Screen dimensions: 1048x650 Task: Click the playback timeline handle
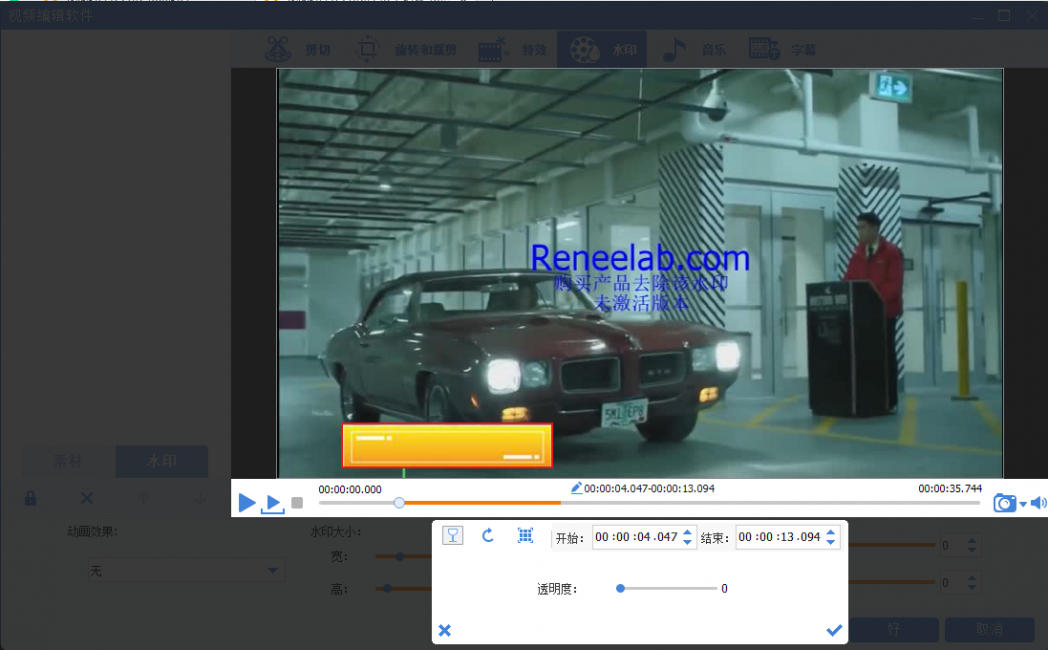(399, 502)
